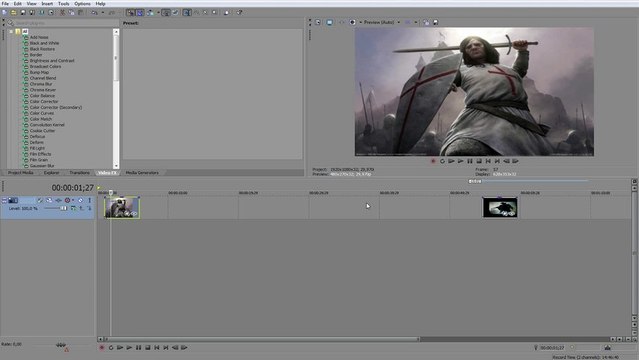This screenshot has height=360, width=639.
Task: Open Project Video Properties in preview window
Action: click(x=318, y=22)
